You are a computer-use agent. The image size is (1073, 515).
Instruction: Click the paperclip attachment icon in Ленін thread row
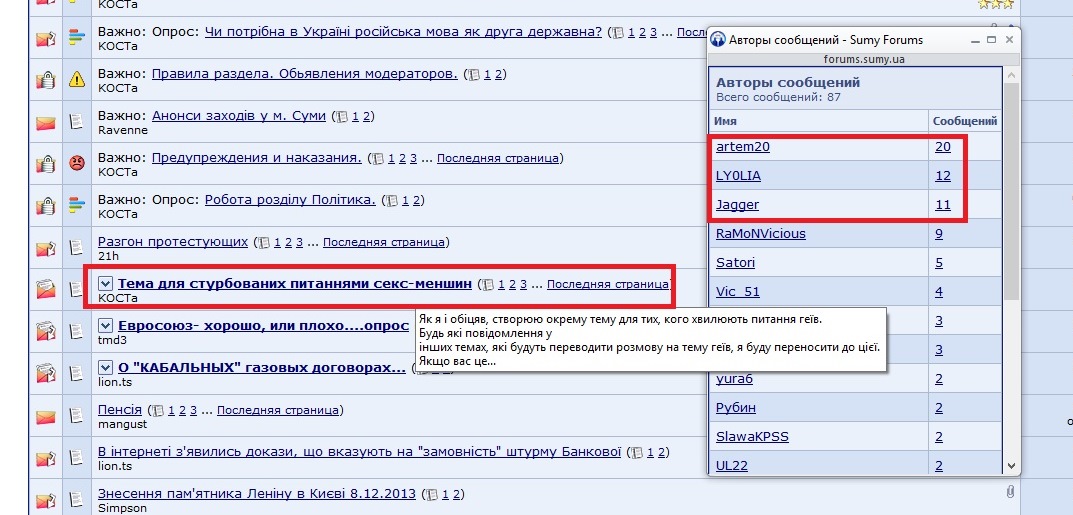1010,492
